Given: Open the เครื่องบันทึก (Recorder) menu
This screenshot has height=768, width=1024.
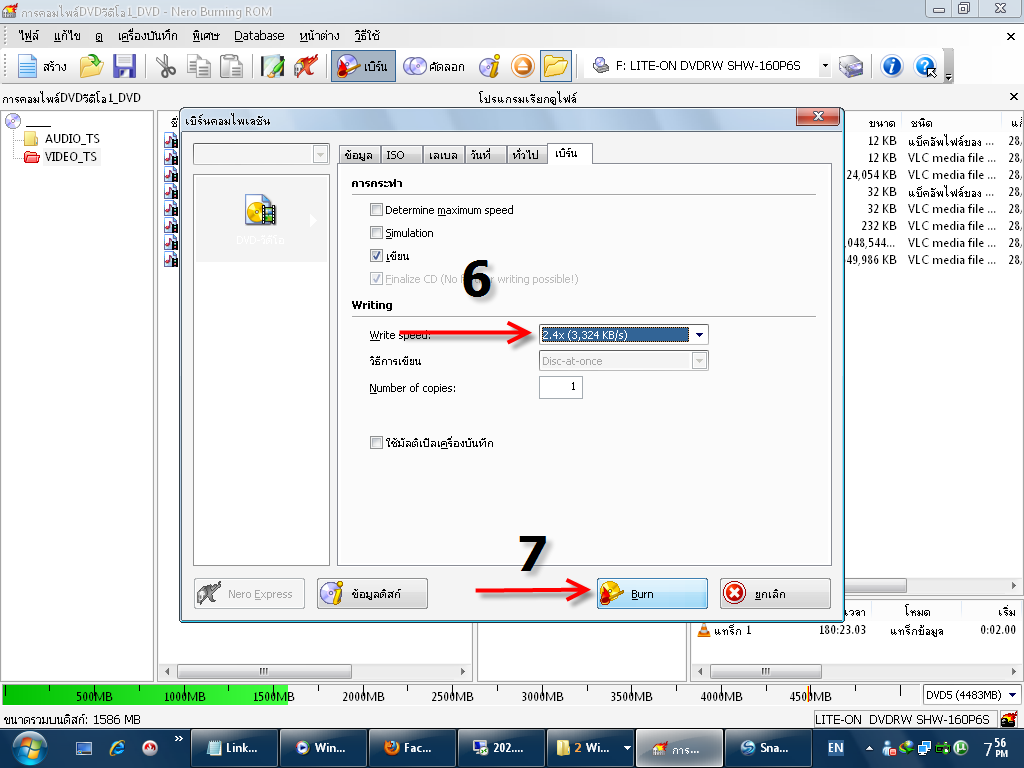Looking at the screenshot, I should (148, 36).
